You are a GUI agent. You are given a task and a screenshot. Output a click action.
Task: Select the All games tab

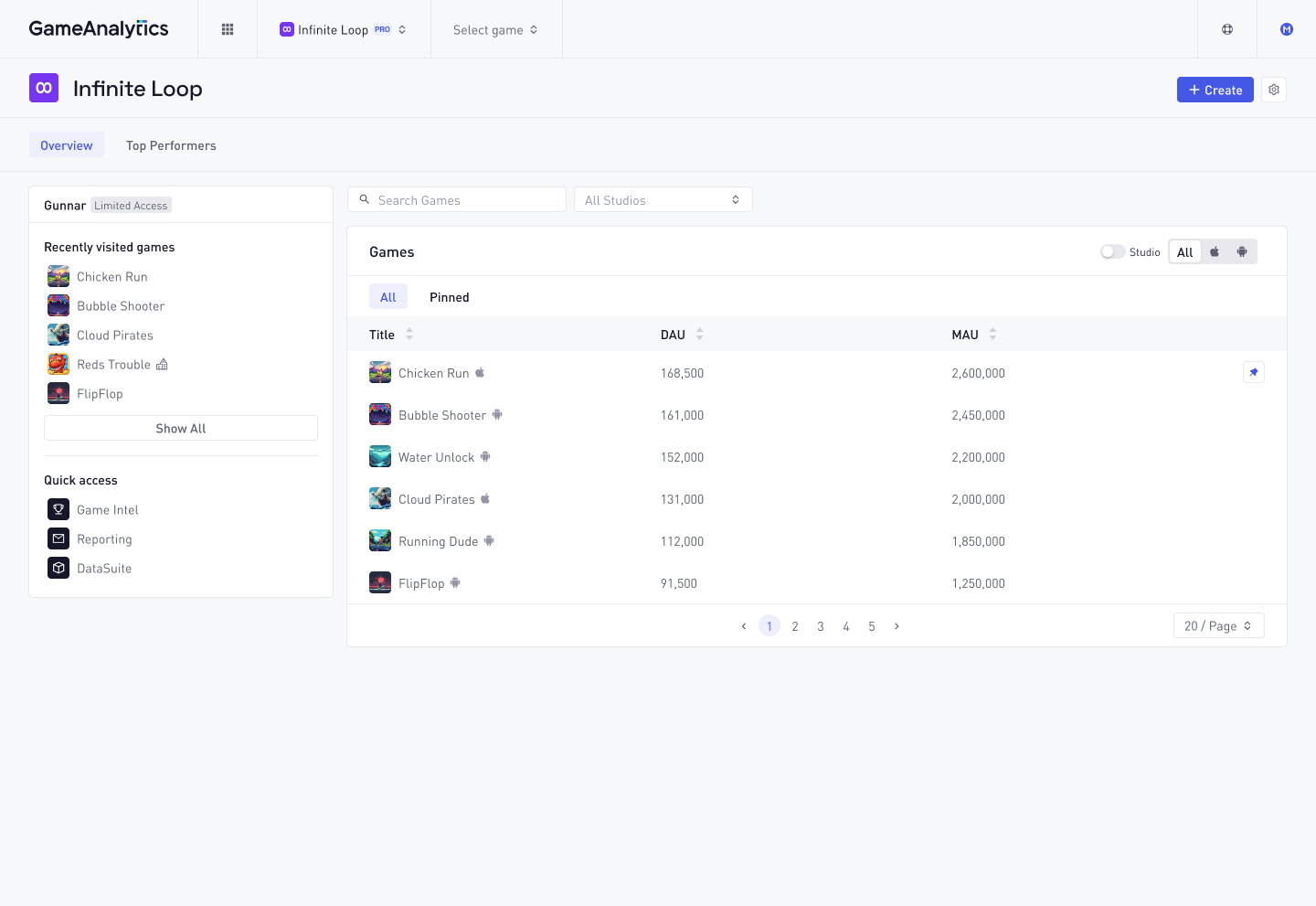388,296
